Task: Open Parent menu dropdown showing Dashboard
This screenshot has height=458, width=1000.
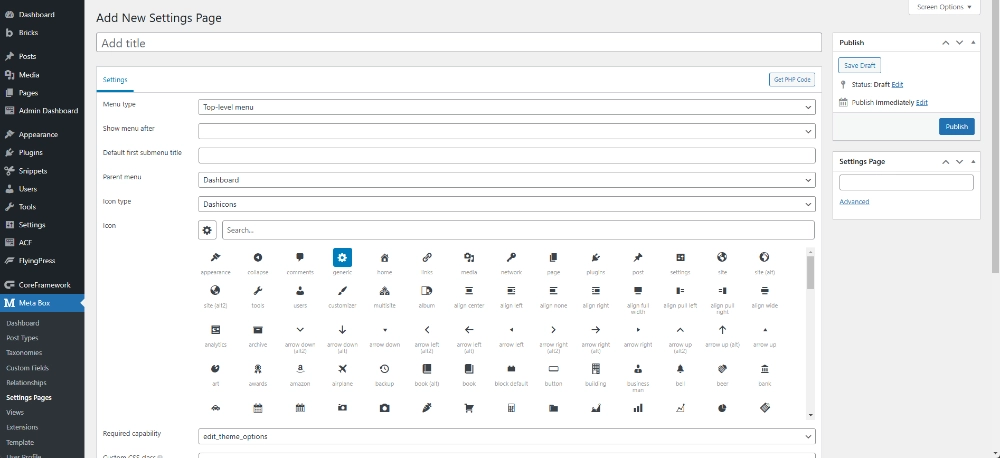Action: [506, 180]
